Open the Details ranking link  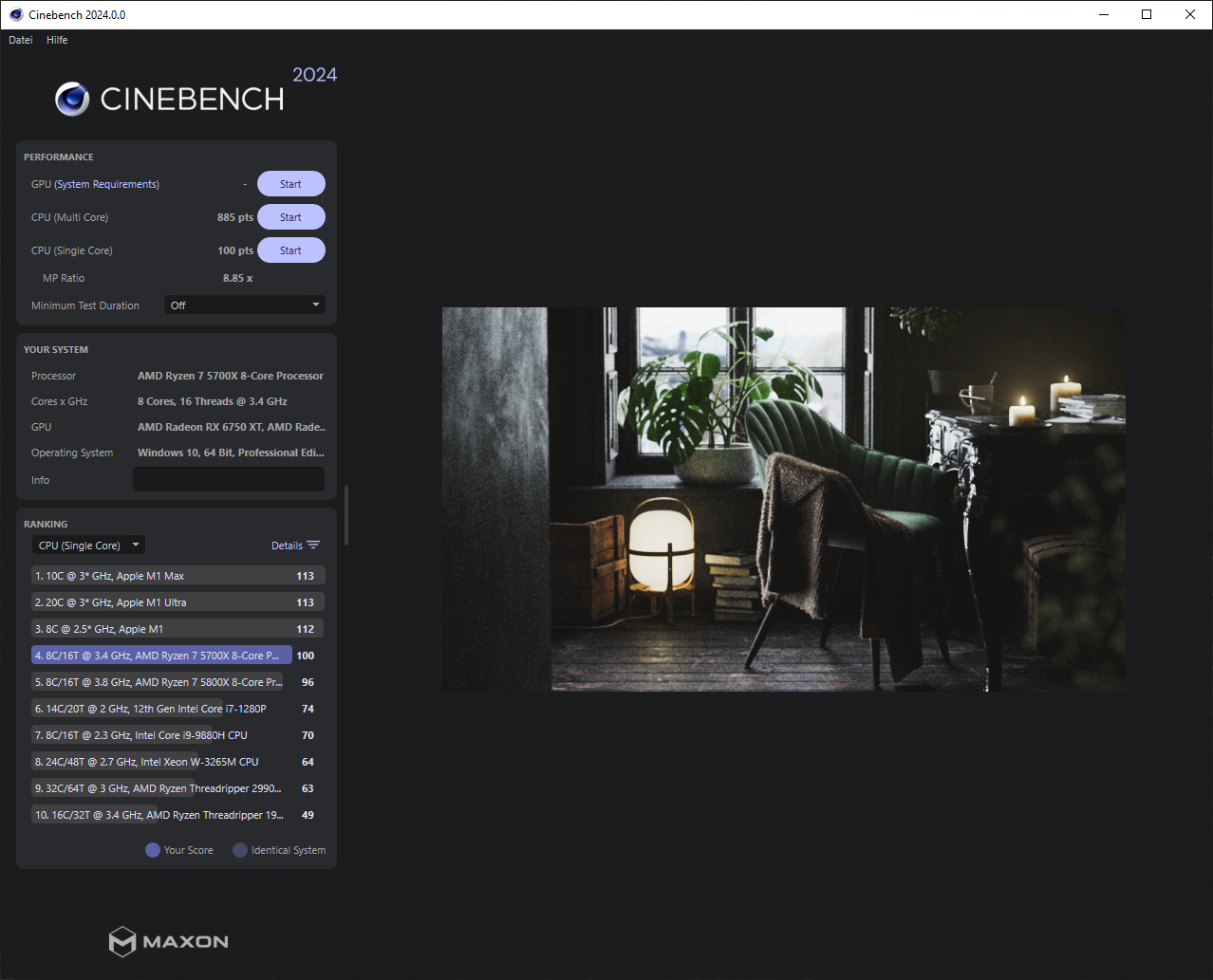[287, 545]
